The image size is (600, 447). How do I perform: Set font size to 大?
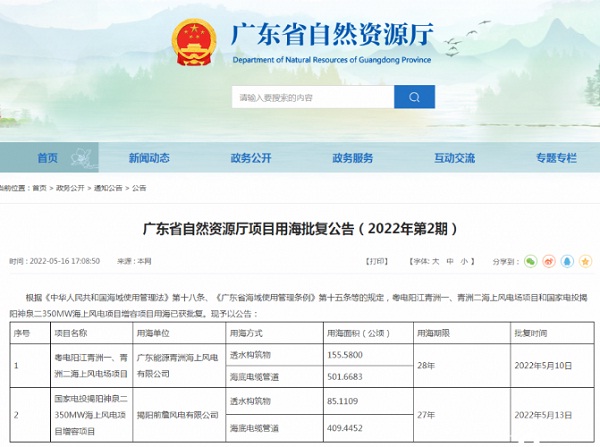[x=436, y=261]
